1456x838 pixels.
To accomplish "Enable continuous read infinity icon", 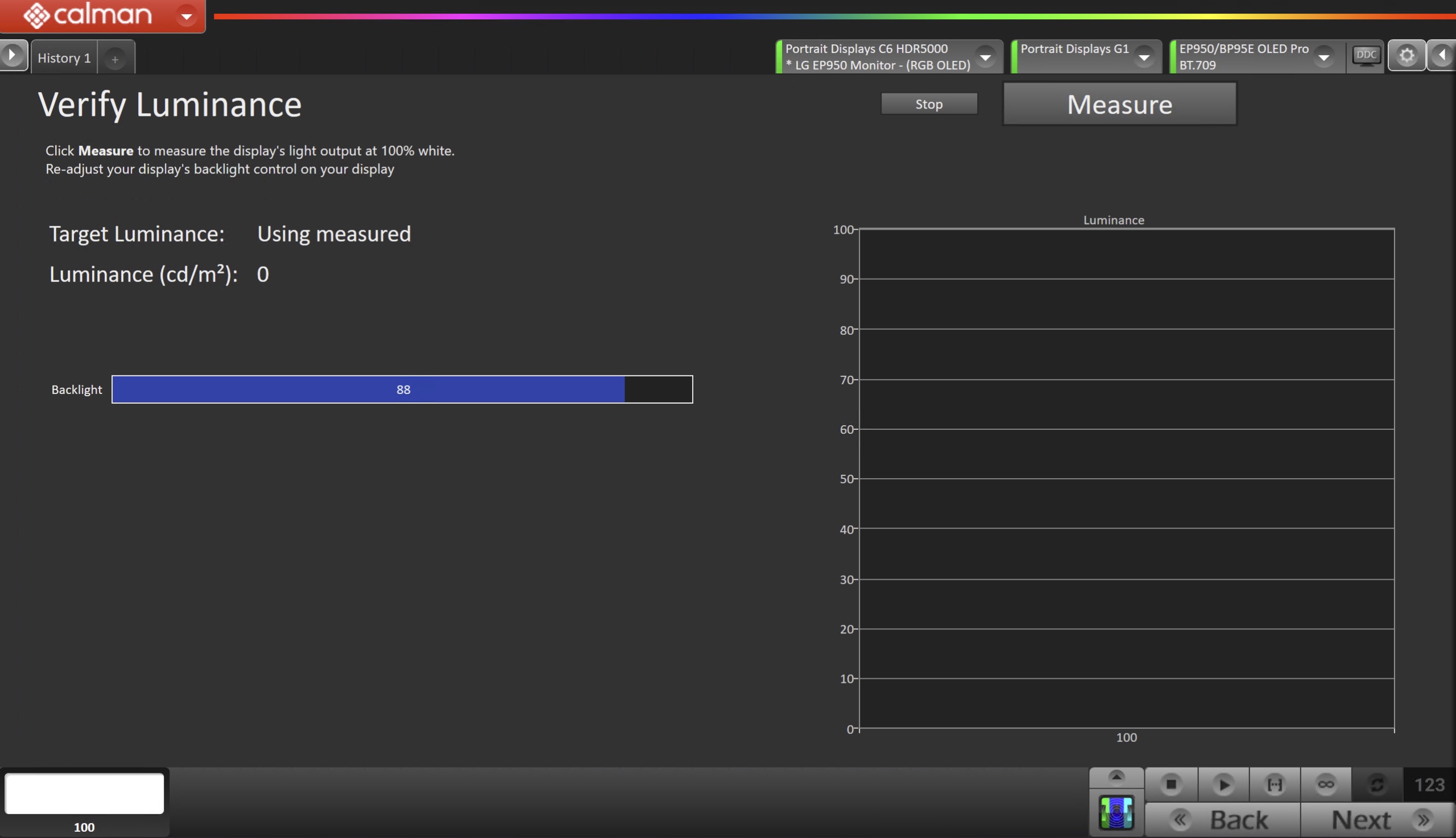I will [x=1325, y=784].
